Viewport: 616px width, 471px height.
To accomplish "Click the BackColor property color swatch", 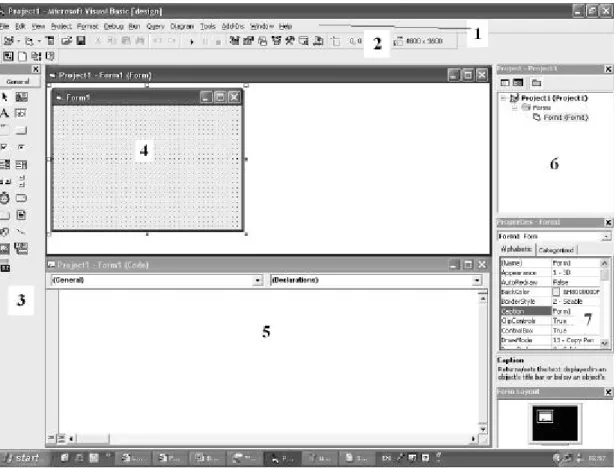I will (556, 292).
